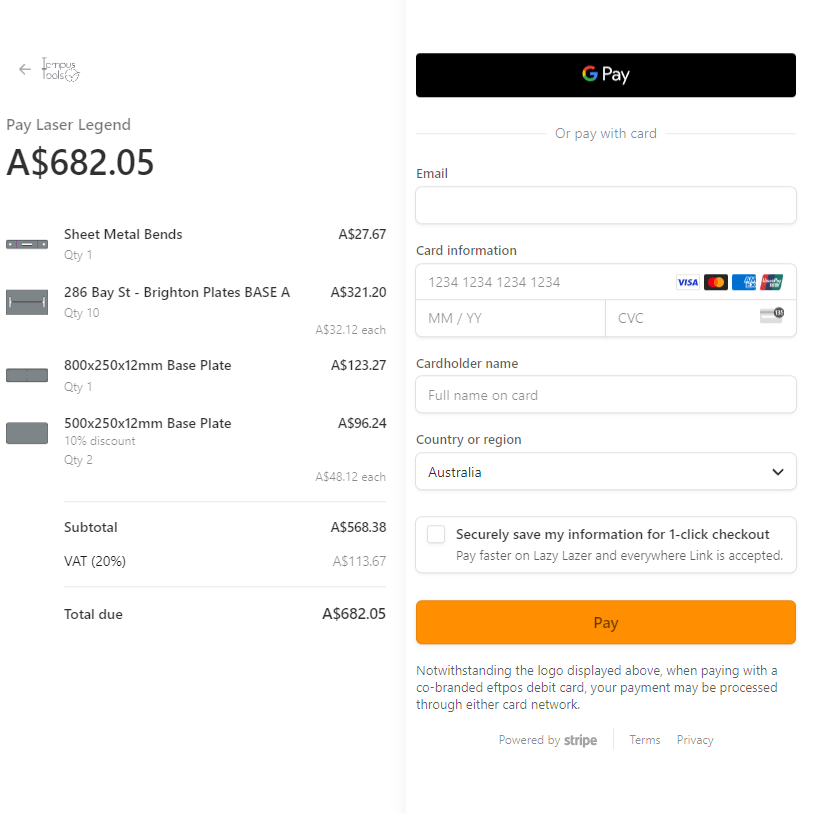Click the A$321.20 price
This screenshot has width=813, height=813.
click(358, 292)
